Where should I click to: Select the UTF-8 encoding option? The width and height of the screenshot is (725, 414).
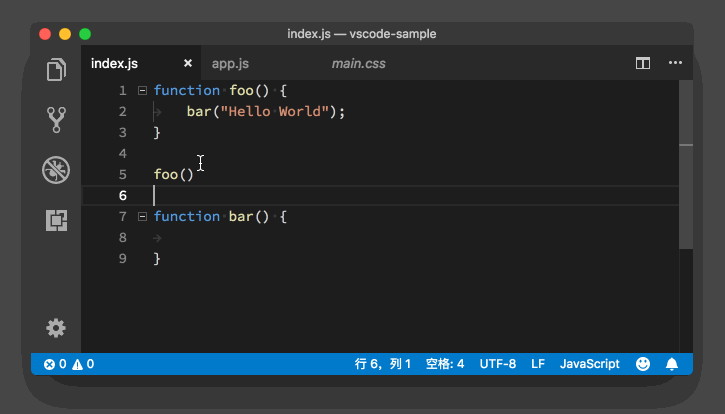tap(498, 364)
